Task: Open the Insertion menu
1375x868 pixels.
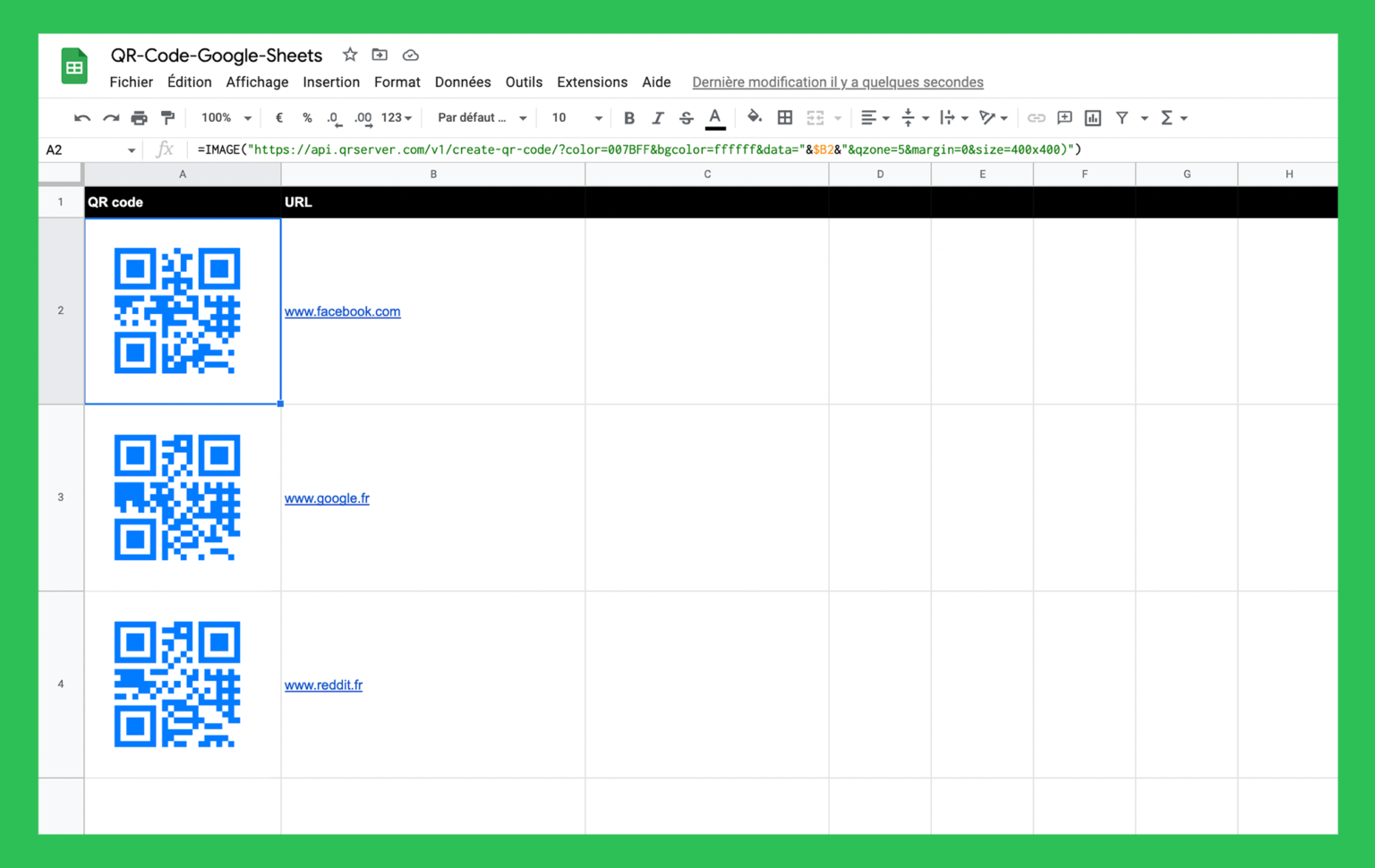Action: click(x=331, y=81)
